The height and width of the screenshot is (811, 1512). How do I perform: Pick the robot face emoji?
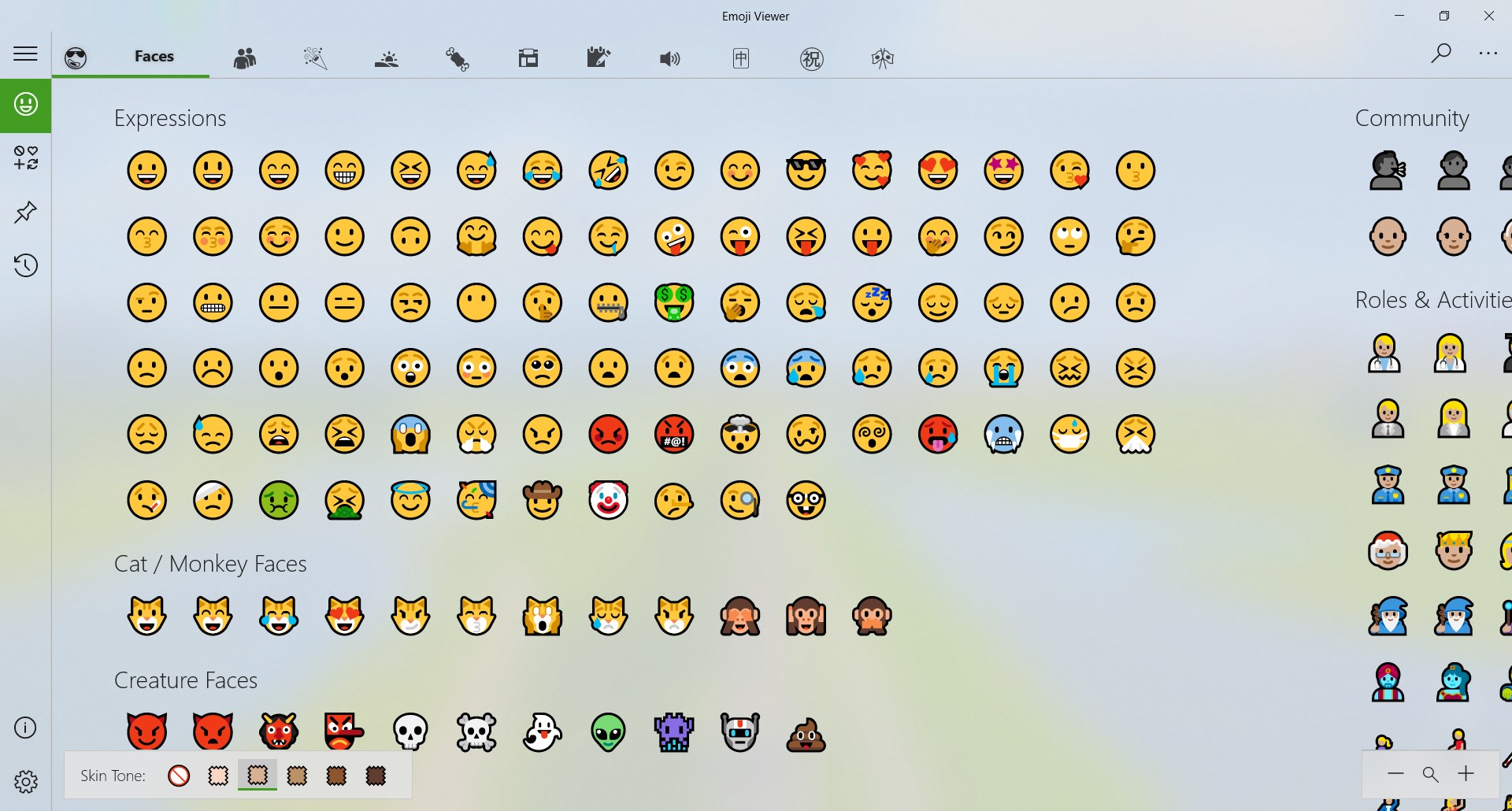coord(740,732)
